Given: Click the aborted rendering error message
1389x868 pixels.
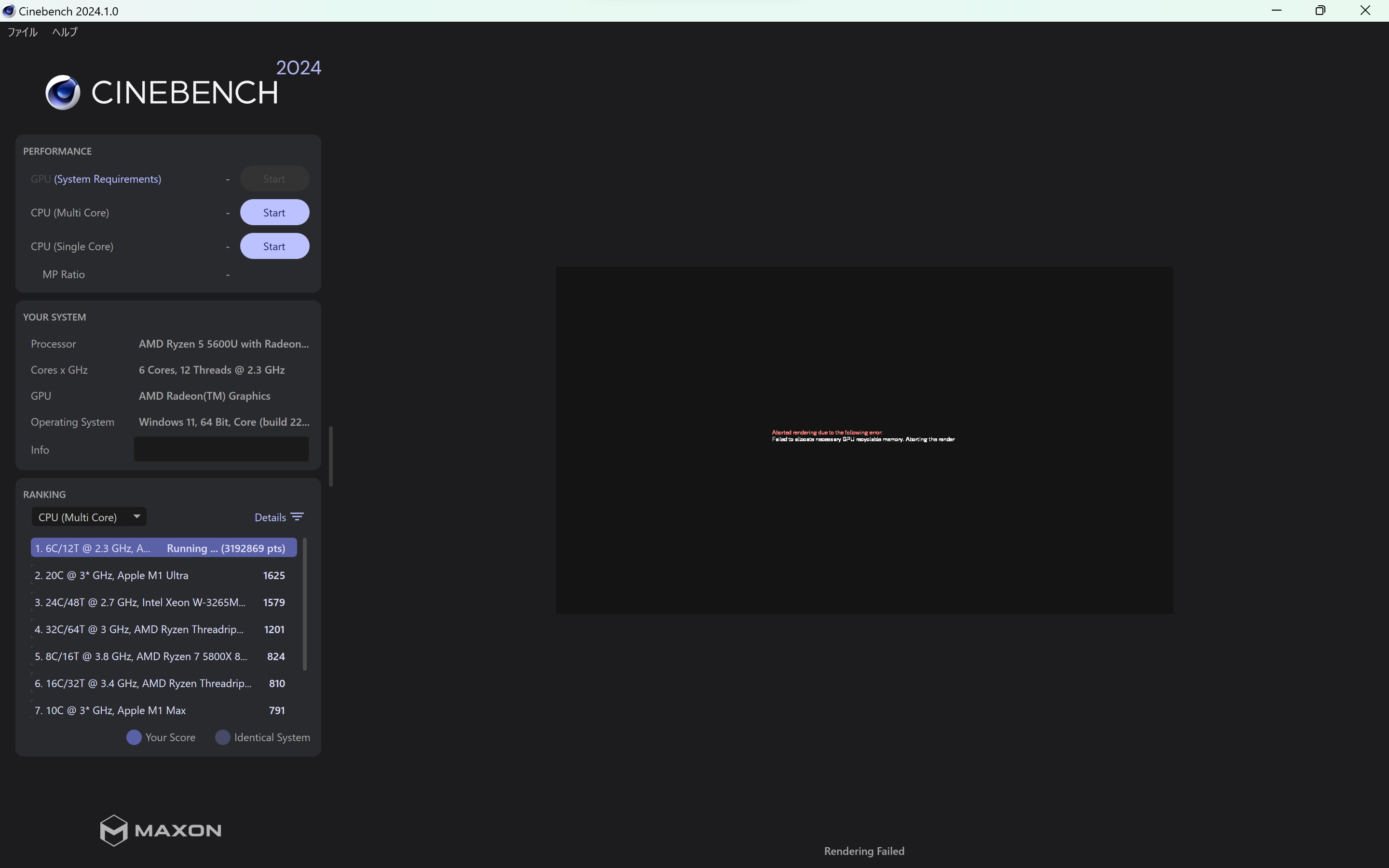Looking at the screenshot, I should point(863,436).
